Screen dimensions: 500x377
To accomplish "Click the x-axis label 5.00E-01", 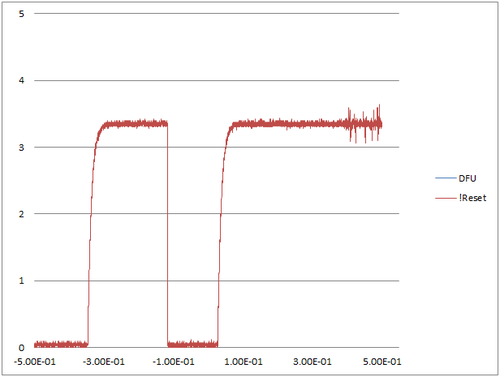I will point(382,362).
